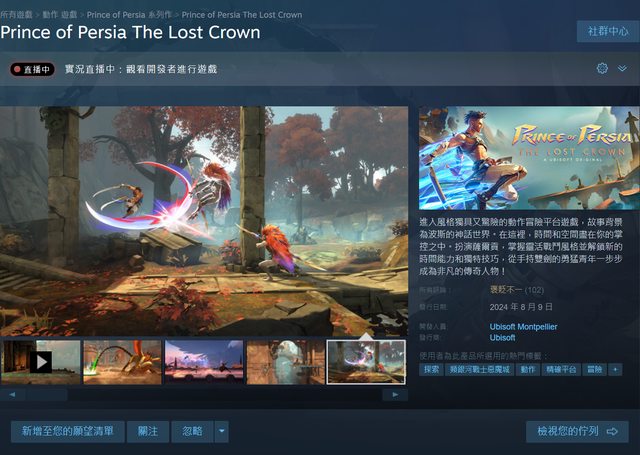This screenshot has height=455, width=640.
Task: Click right arrow of thumbnail scrollbar
Action: click(395, 395)
